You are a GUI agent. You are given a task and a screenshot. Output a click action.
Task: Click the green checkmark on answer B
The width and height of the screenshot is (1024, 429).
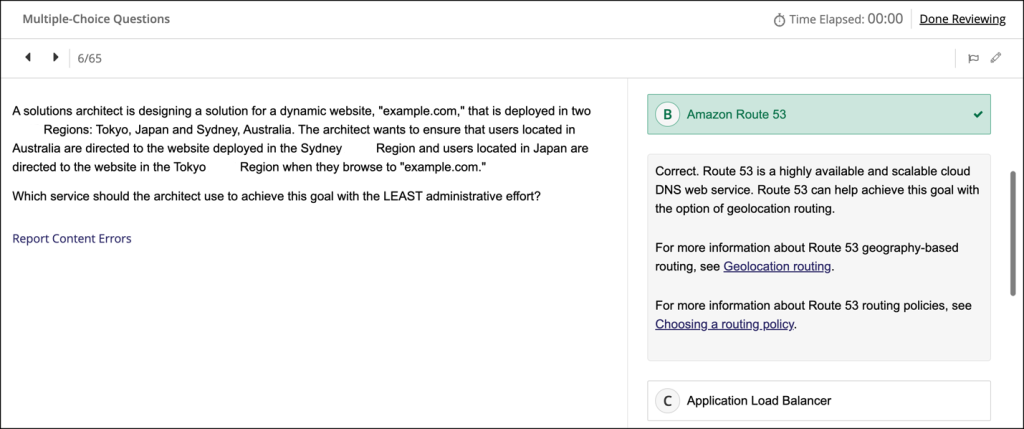coord(978,115)
